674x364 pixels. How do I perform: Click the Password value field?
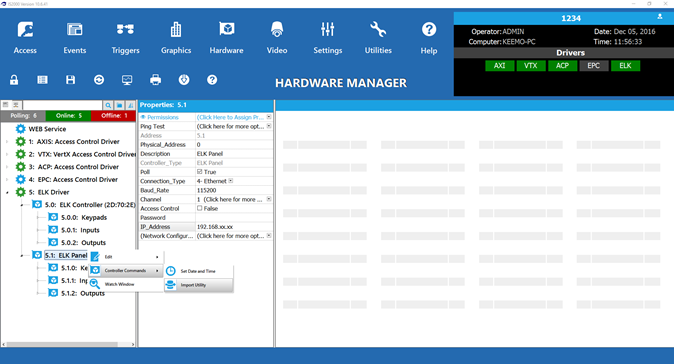234,217
